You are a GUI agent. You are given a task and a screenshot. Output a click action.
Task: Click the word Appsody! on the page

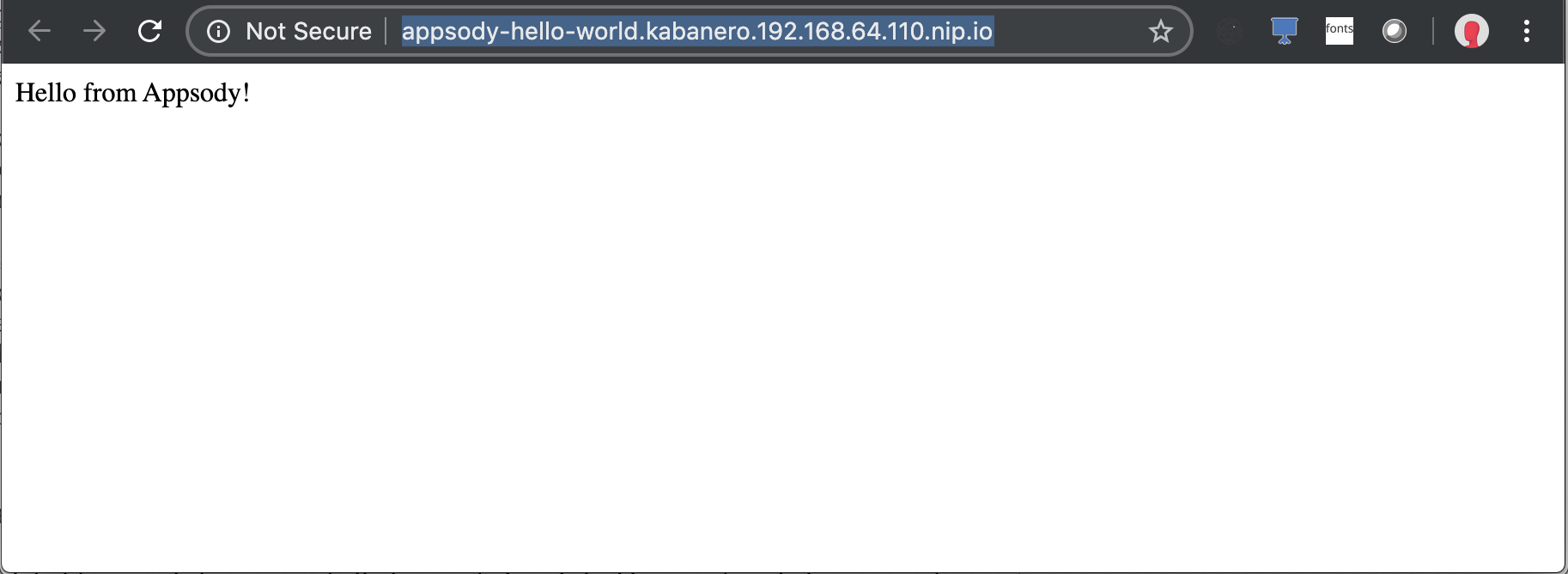coord(197,93)
